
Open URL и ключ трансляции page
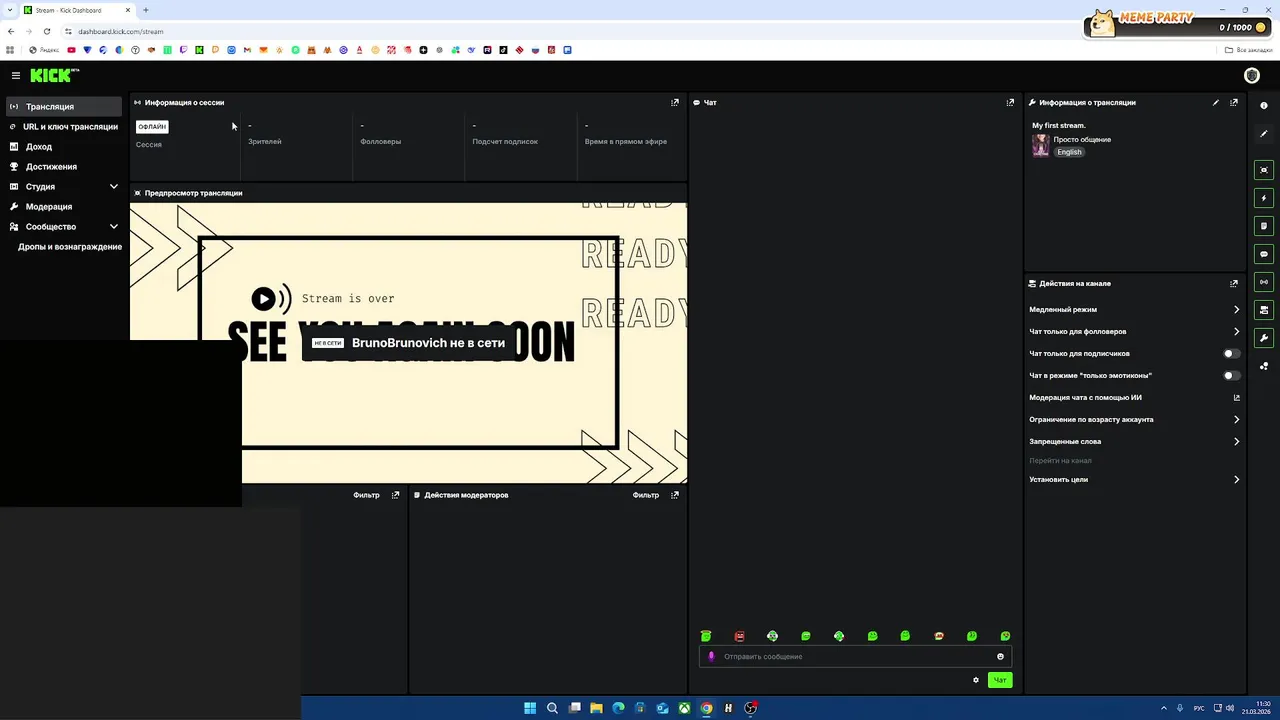tap(64, 127)
